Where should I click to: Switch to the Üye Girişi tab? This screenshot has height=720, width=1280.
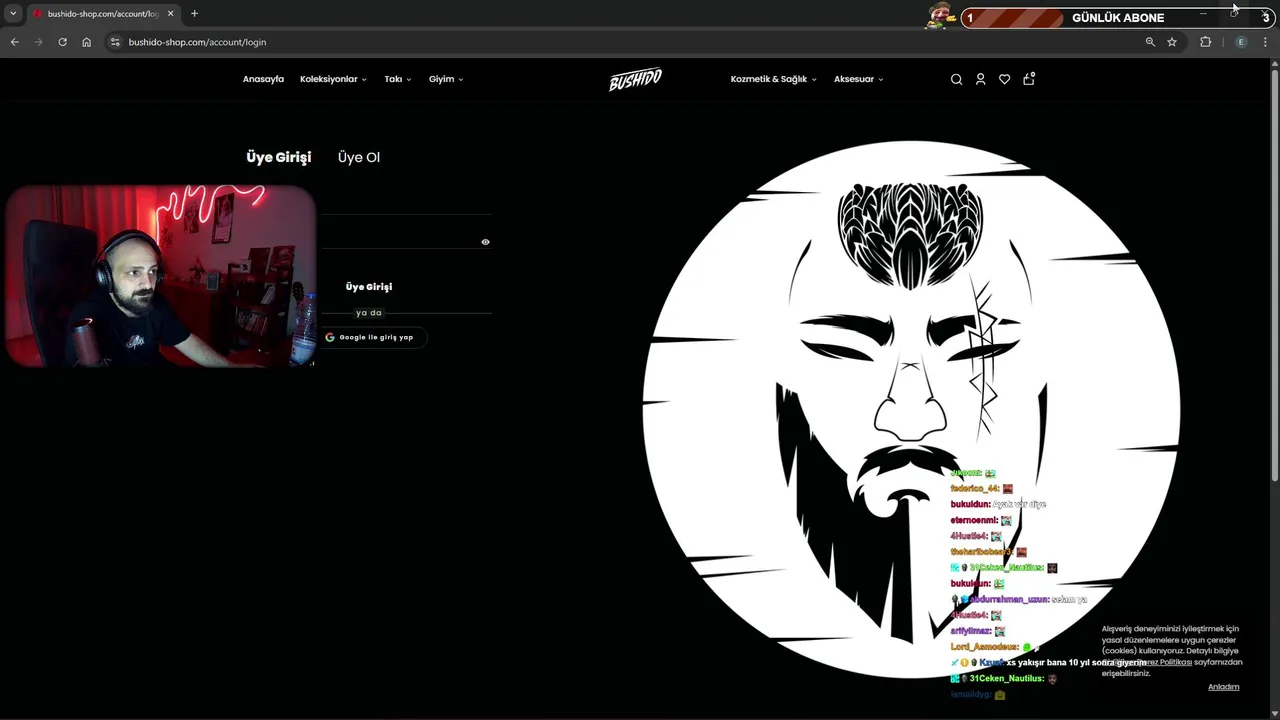(x=278, y=157)
